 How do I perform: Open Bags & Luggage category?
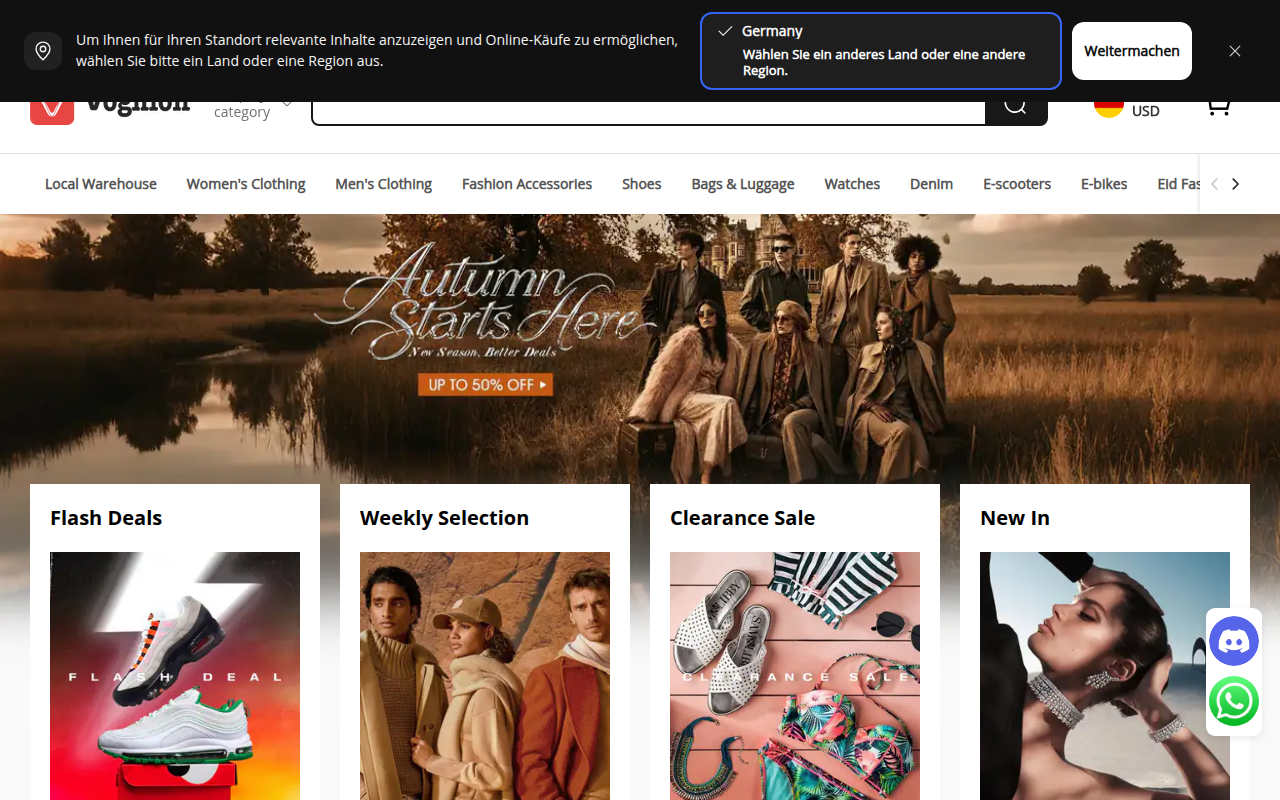(x=743, y=184)
